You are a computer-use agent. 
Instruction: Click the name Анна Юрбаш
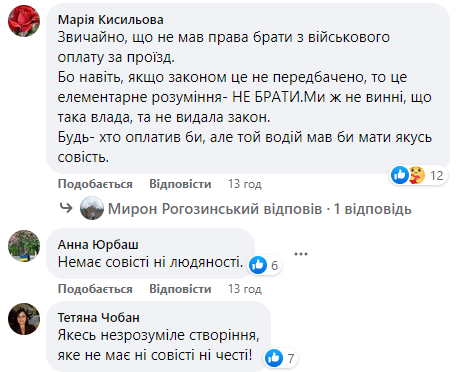(x=98, y=245)
